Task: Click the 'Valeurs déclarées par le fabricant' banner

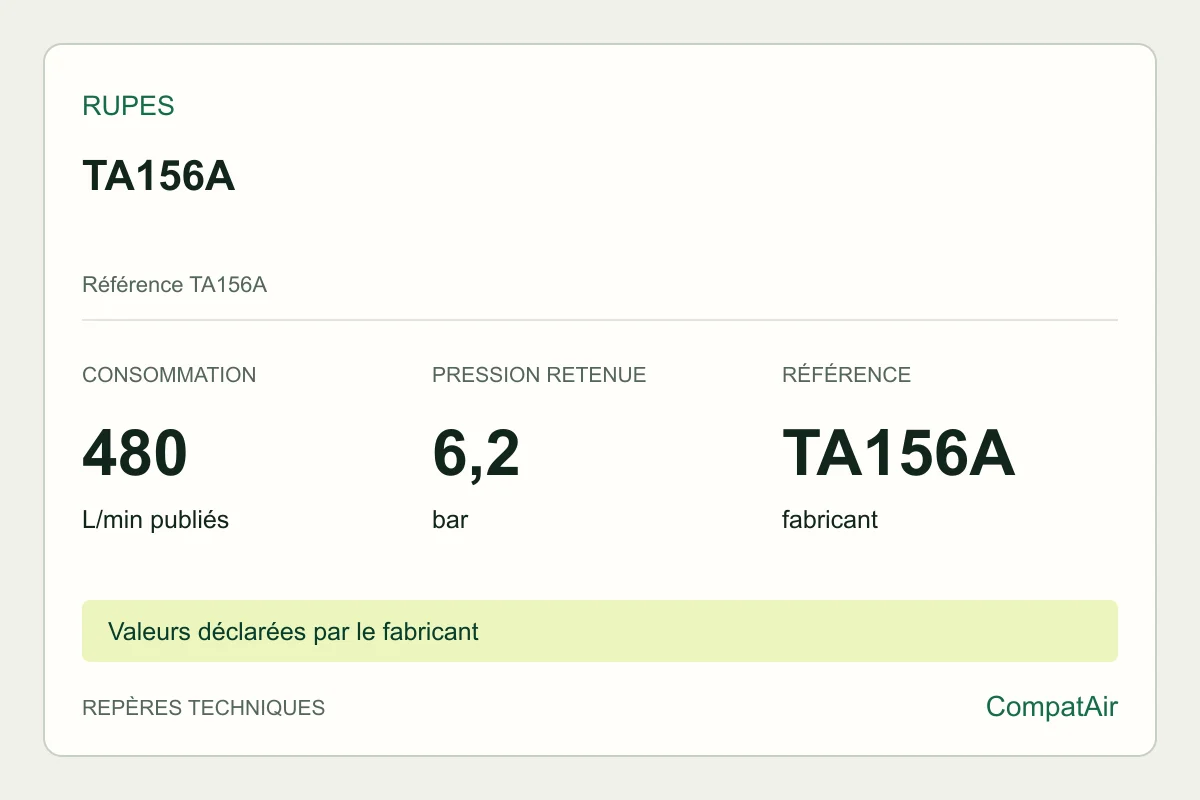Action: [600, 631]
